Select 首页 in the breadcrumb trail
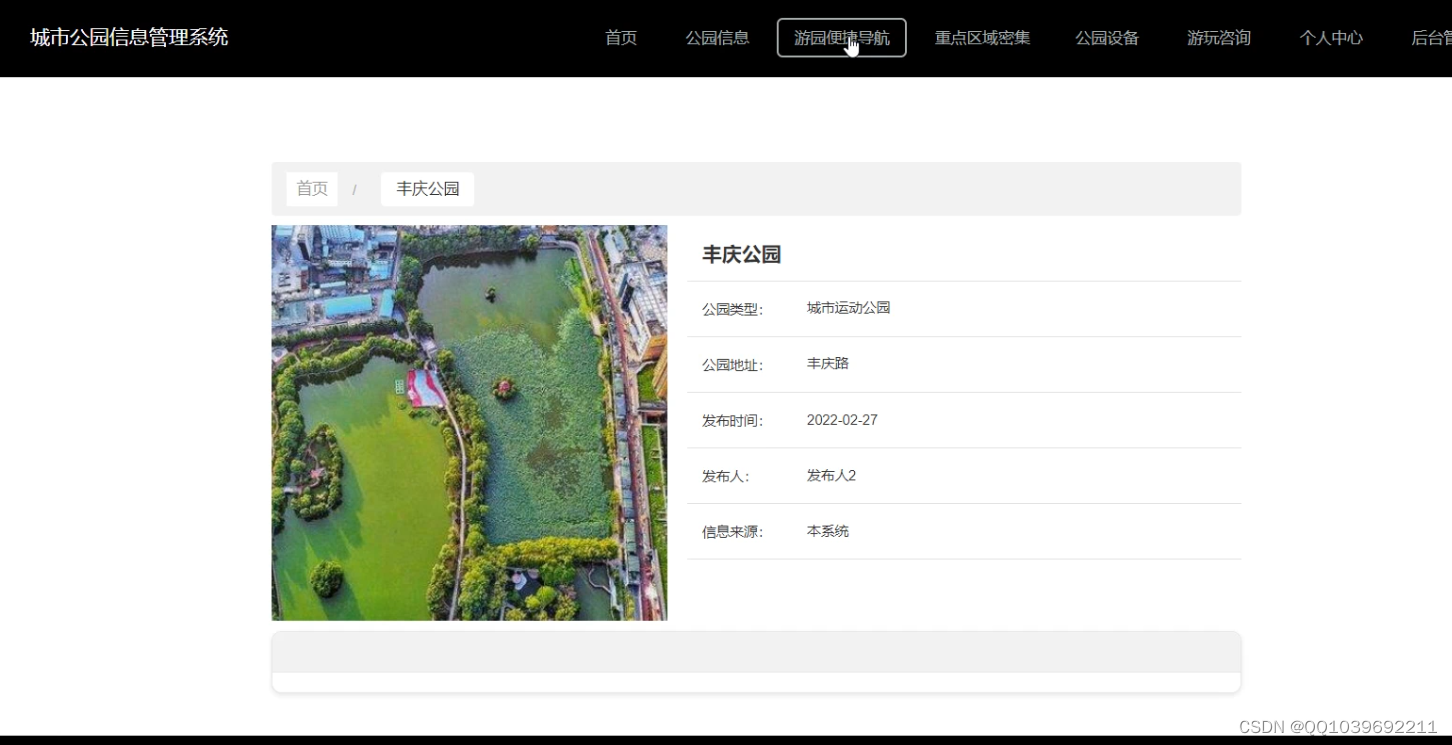The height and width of the screenshot is (745, 1452). pos(311,188)
